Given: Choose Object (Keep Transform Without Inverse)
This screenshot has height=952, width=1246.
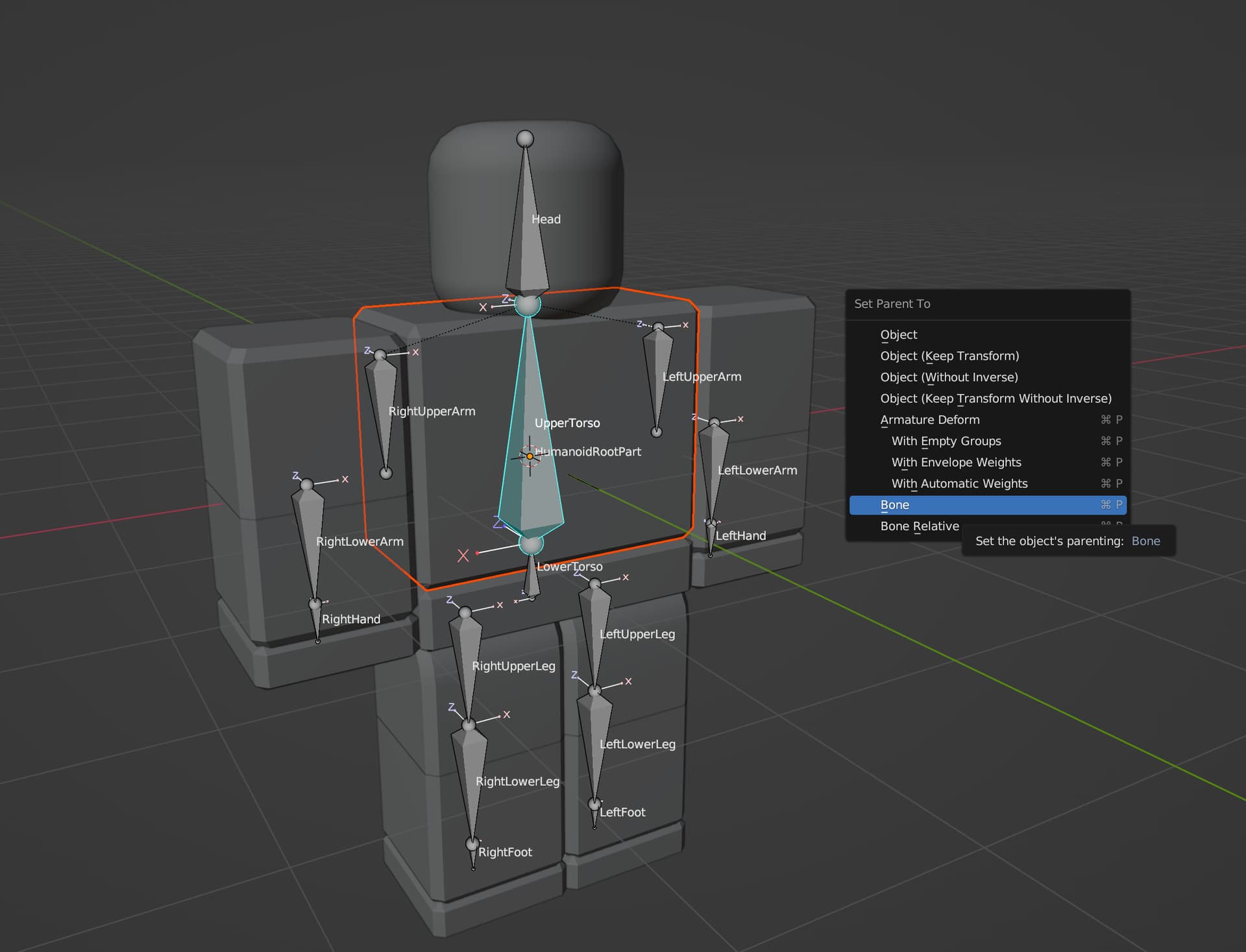Looking at the screenshot, I should pos(995,398).
